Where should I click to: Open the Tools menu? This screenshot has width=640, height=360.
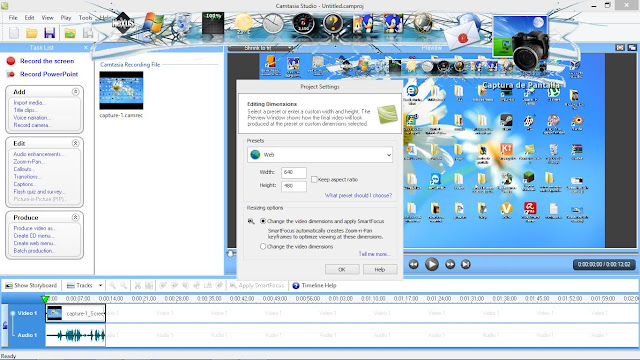(x=85, y=18)
